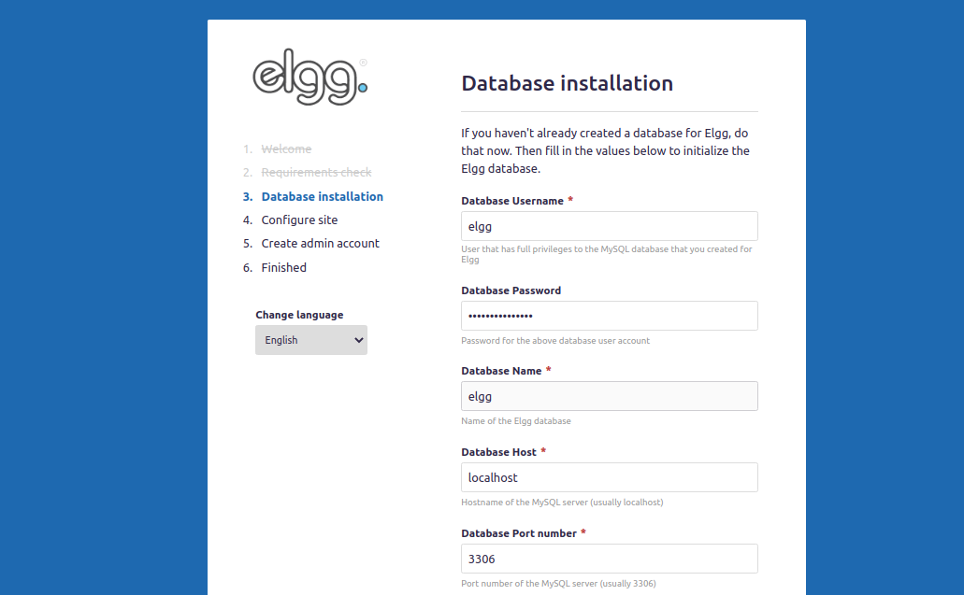The width and height of the screenshot is (964, 596).
Task: Click the Create admin account step
Action: click(x=320, y=244)
